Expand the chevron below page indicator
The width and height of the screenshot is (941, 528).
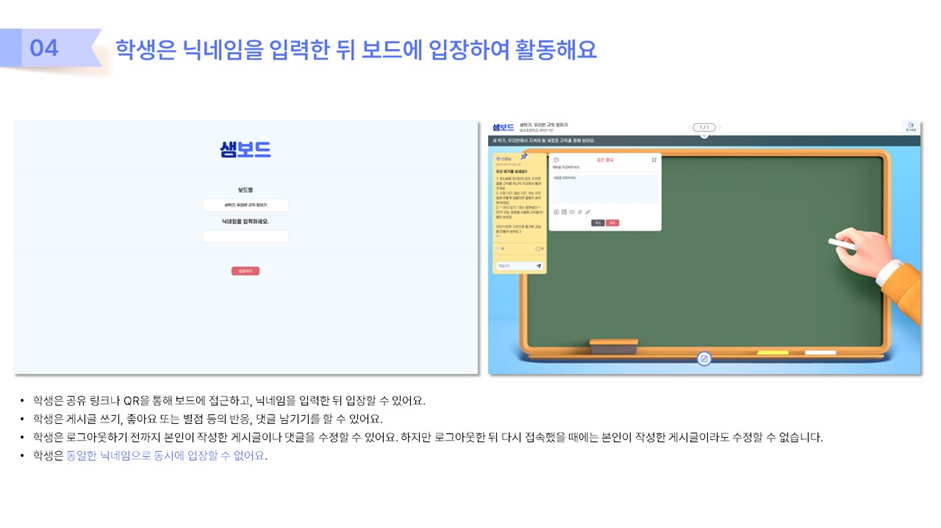pos(704,136)
